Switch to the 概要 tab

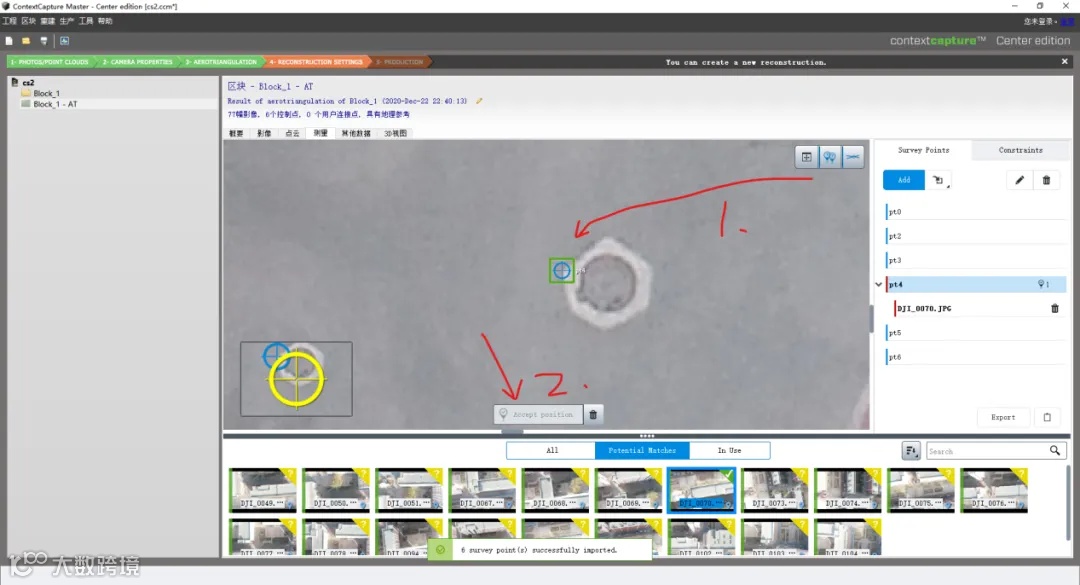(236, 133)
